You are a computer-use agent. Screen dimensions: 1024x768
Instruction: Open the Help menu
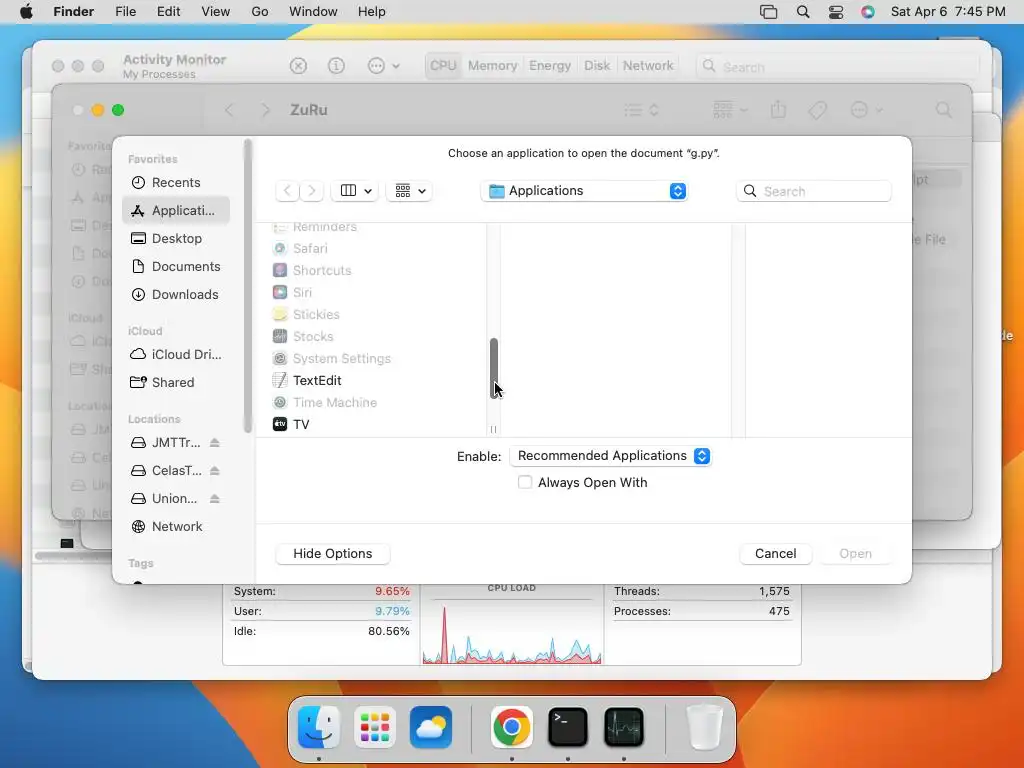tap(372, 12)
